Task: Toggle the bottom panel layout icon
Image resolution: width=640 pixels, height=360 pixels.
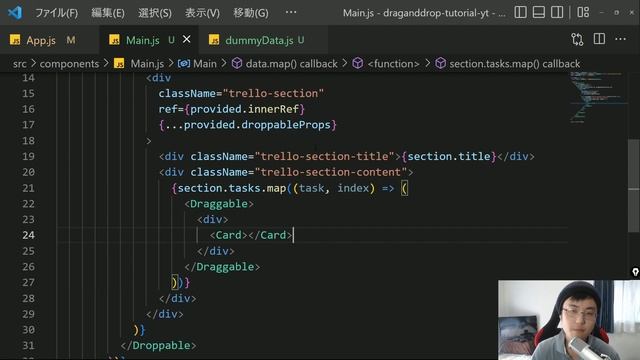Action: pos(539,12)
